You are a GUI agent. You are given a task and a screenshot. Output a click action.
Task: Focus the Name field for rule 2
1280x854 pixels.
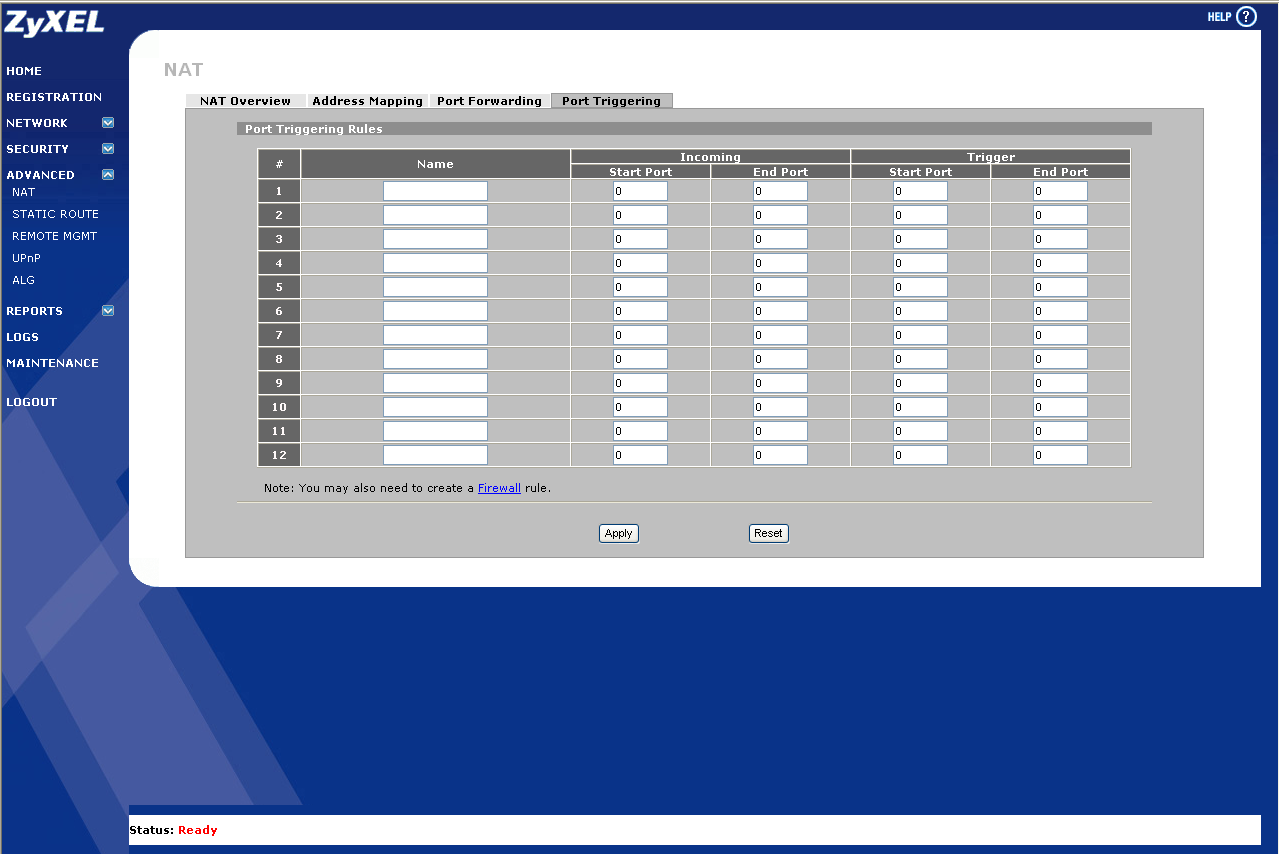point(435,215)
